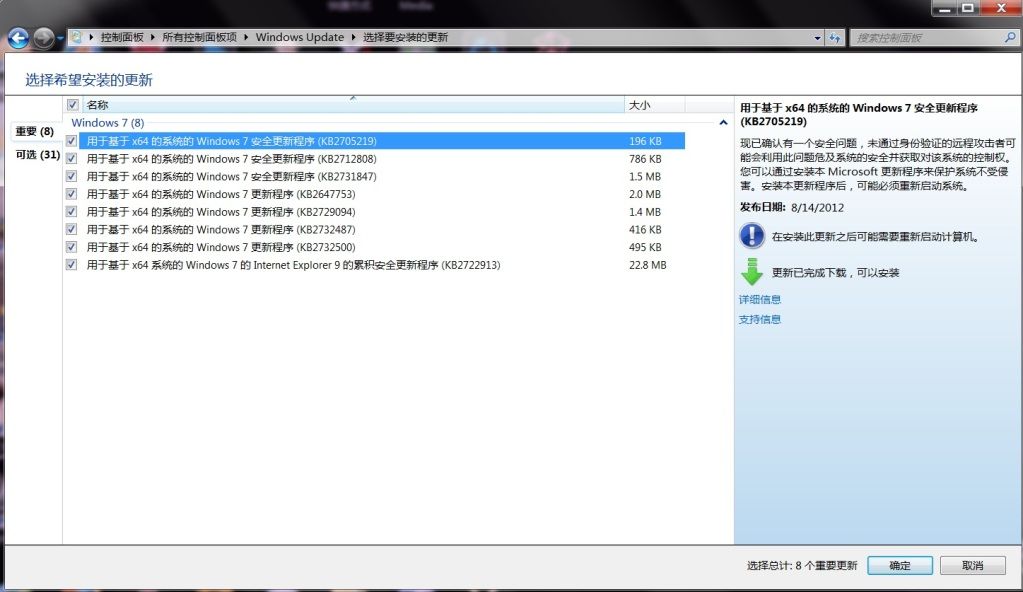Open 所有控制面板项 breadcrumb
The height and width of the screenshot is (592, 1023).
[x=200, y=37]
